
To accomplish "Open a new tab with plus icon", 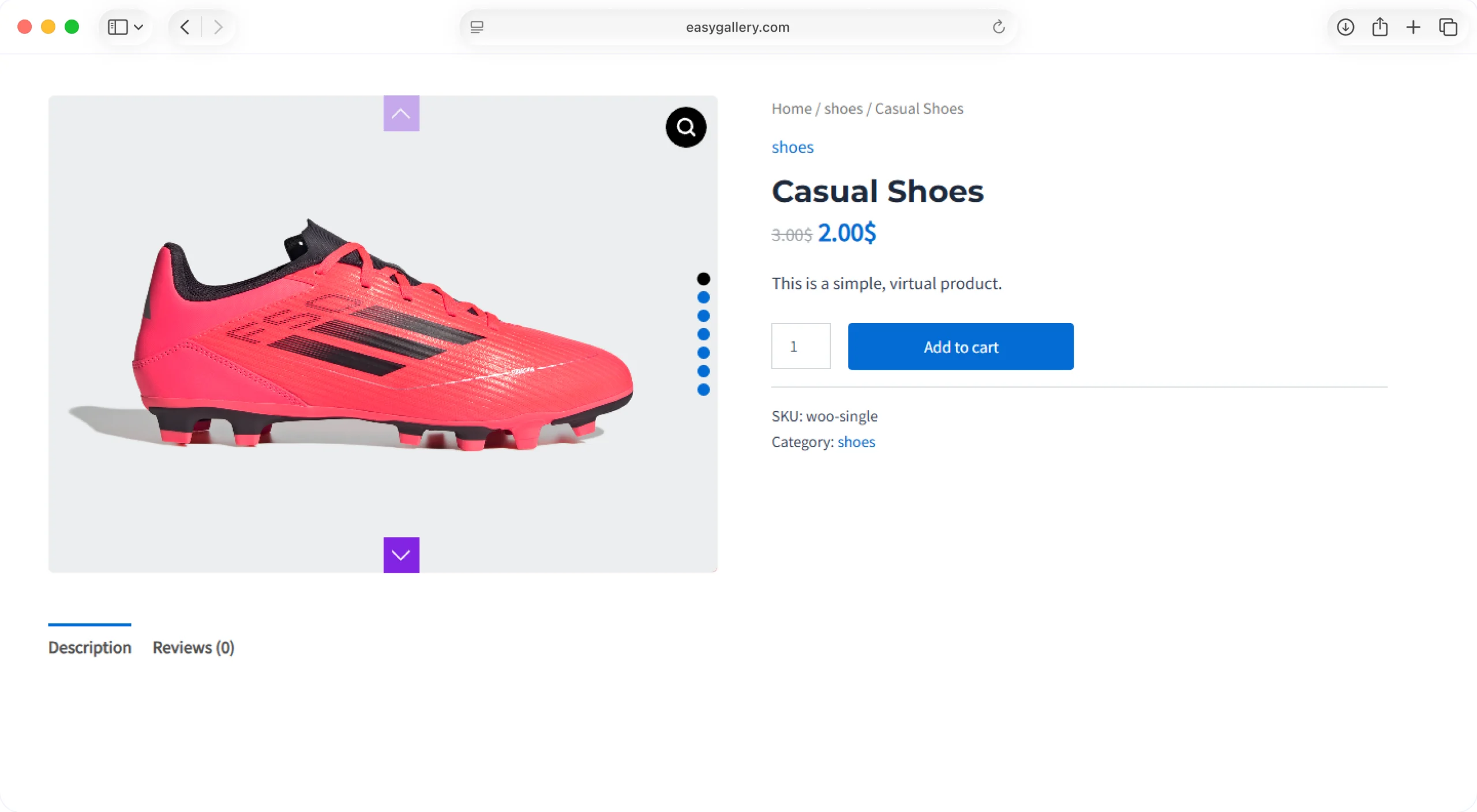I will point(1414,27).
